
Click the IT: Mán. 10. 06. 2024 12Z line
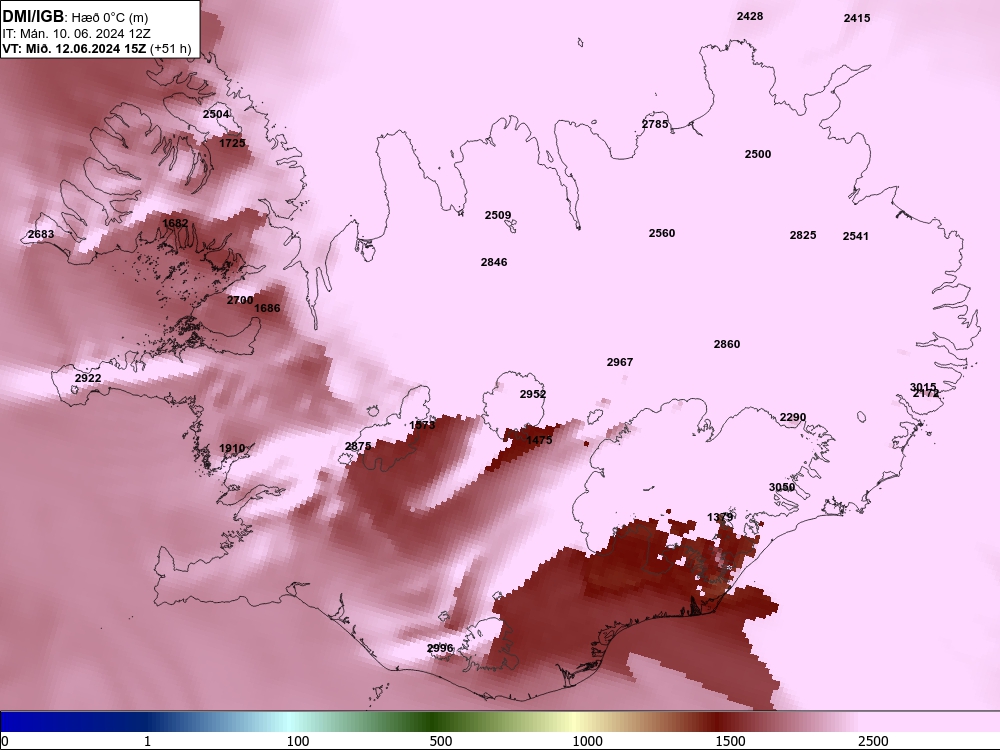[x=77, y=33]
